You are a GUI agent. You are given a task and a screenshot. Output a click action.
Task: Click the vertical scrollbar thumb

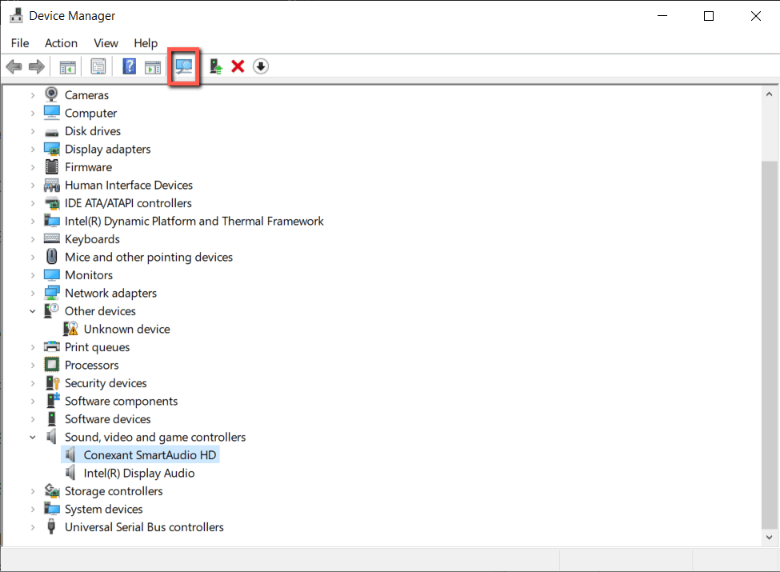(x=769, y=345)
